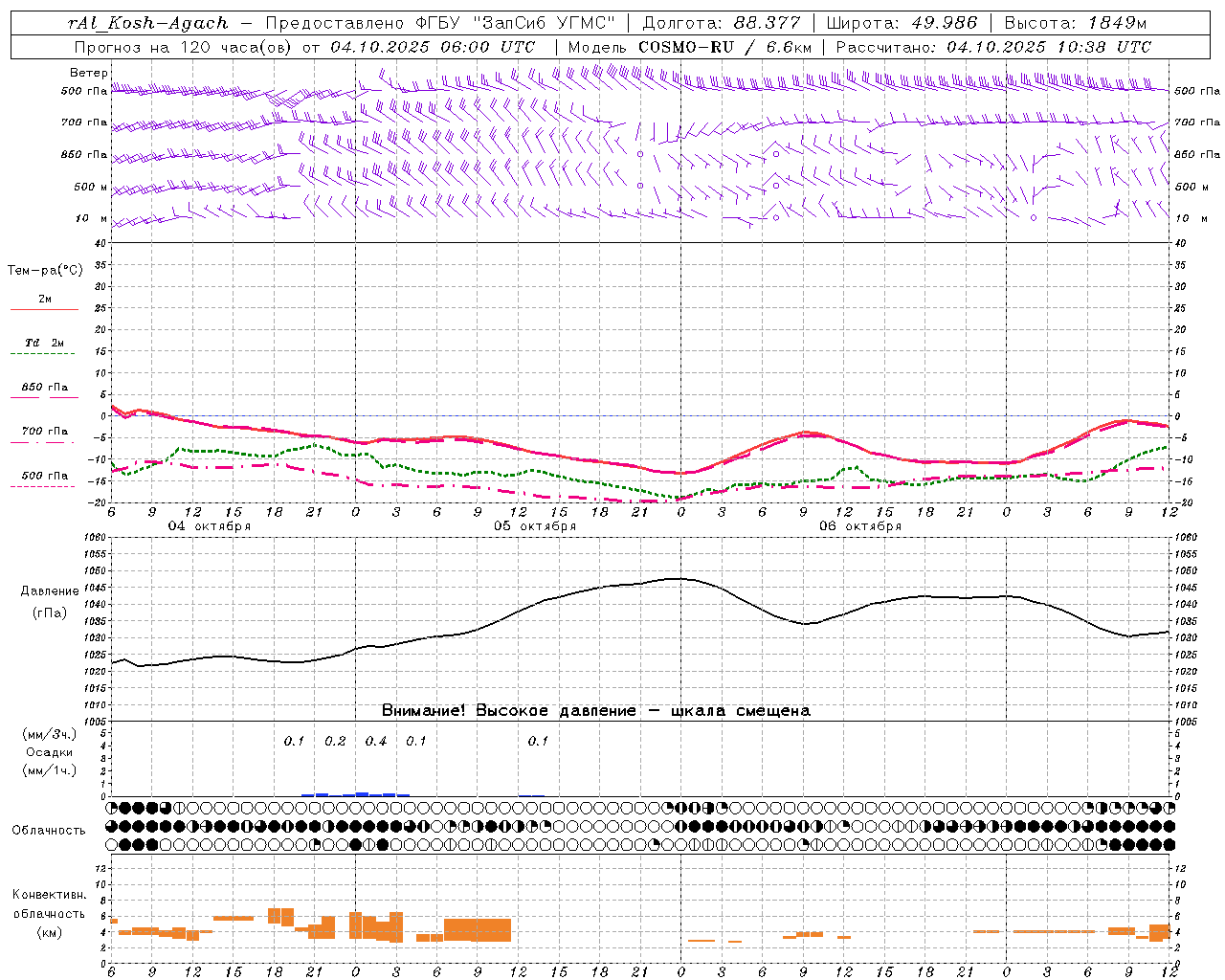Click the Осадки precipitation label
The image size is (1225, 980).
click(49, 752)
